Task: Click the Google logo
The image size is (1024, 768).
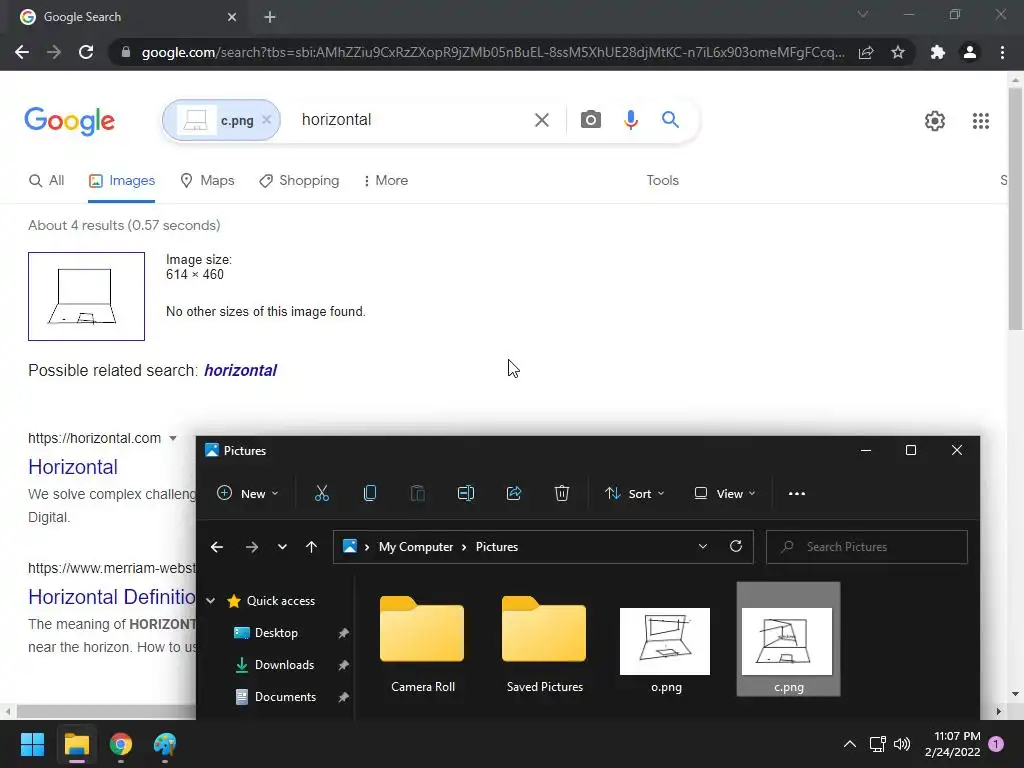Action: point(69,121)
